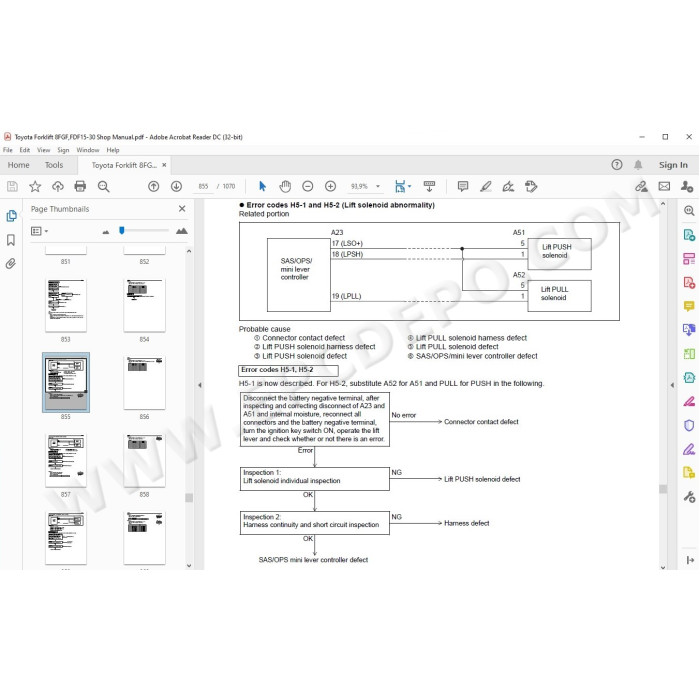Open the Edit menu
Viewport: 700px width, 700px height.
[x=25, y=150]
